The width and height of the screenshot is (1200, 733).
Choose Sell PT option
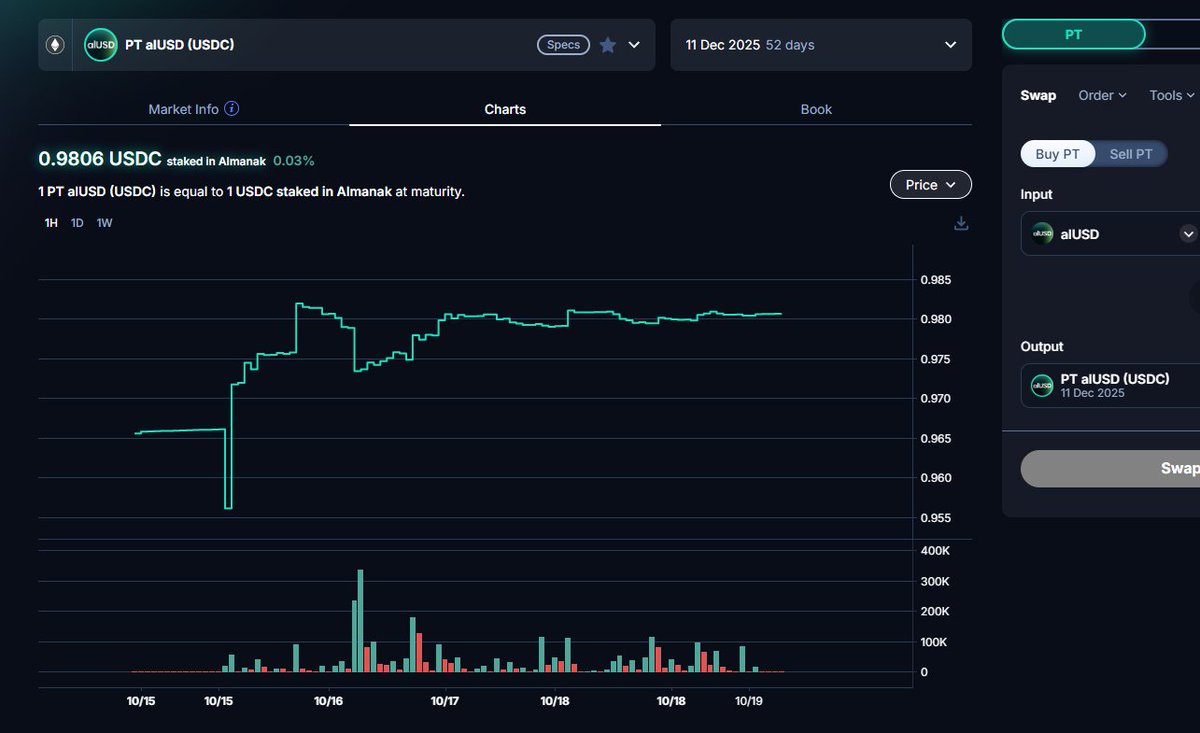(1131, 154)
